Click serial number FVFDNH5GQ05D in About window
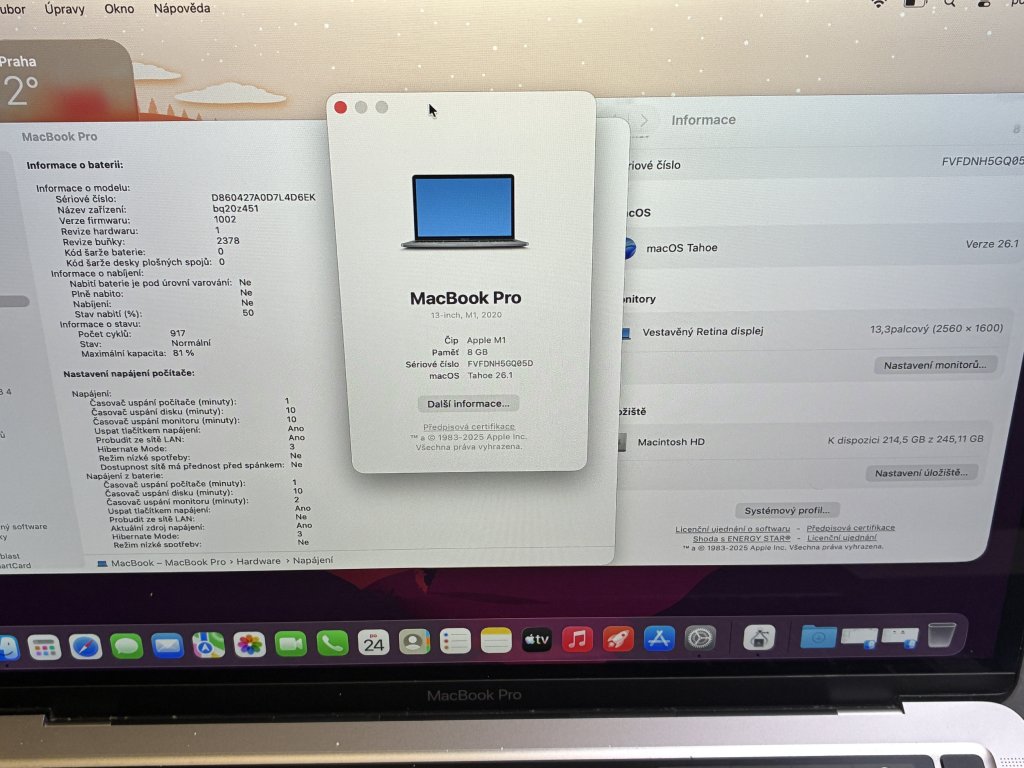1024x768 pixels. pos(500,364)
